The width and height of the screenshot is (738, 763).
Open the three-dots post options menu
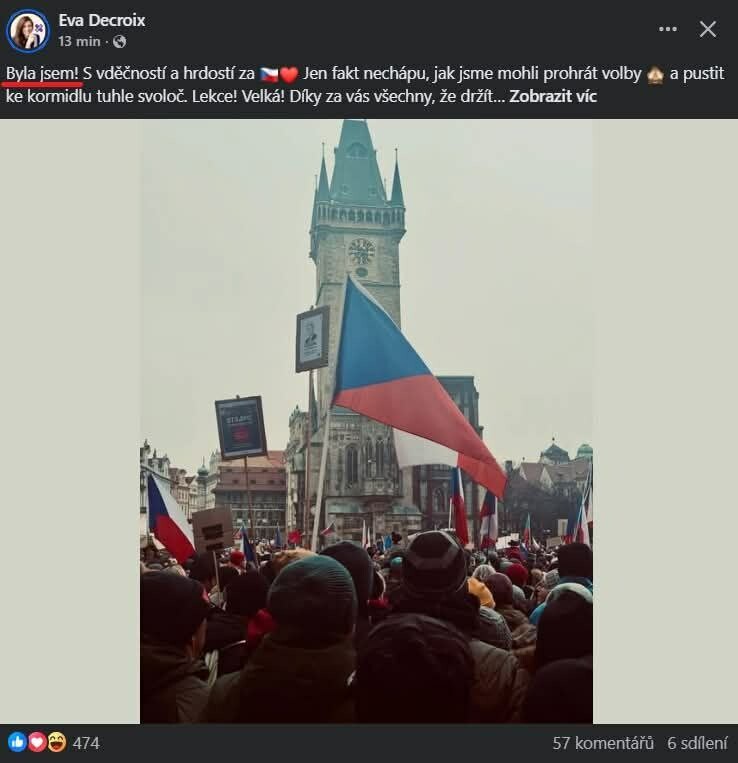coord(667,29)
